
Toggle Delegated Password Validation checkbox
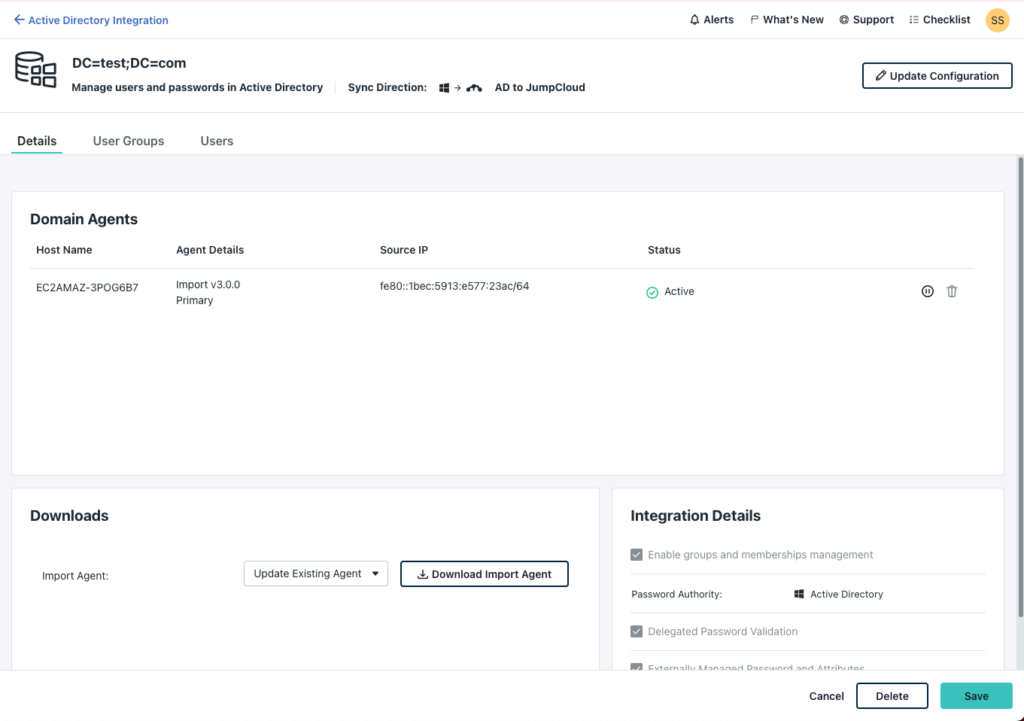pyautogui.click(x=637, y=632)
